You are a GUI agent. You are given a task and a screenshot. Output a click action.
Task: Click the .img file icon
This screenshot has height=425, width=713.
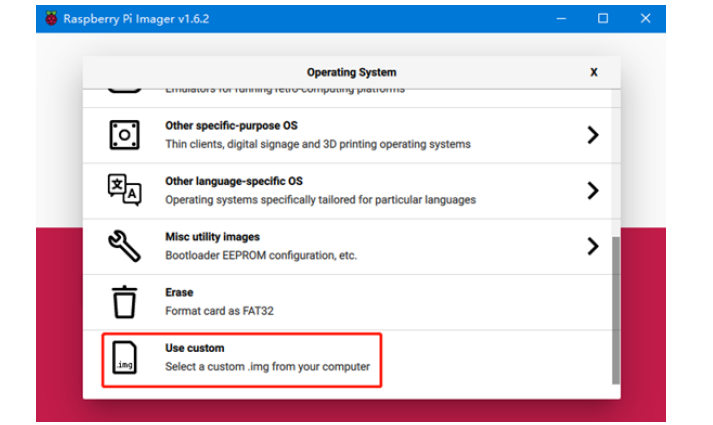(124, 358)
